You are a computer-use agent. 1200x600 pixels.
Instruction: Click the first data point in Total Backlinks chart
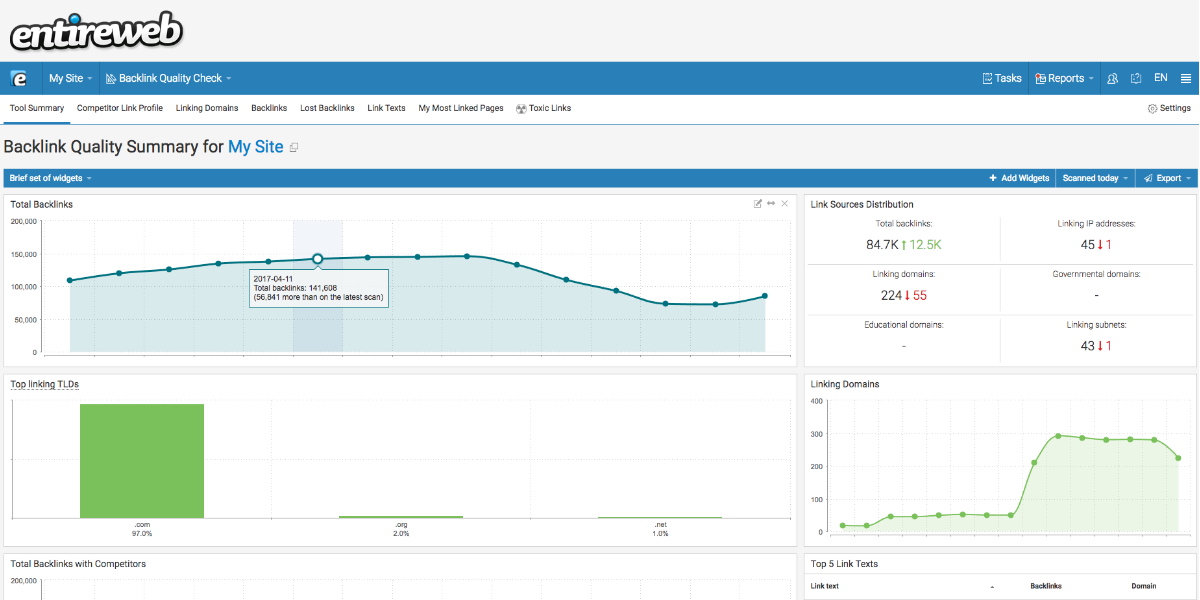coord(70,280)
